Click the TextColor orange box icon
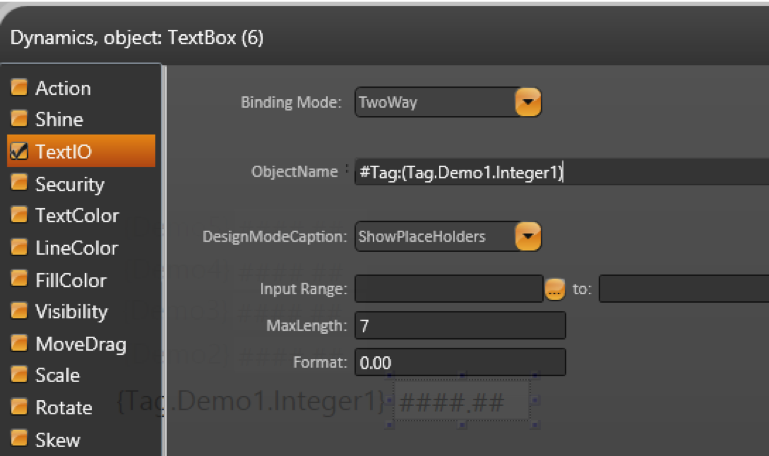Viewport: 769px width, 456px height. (19, 216)
